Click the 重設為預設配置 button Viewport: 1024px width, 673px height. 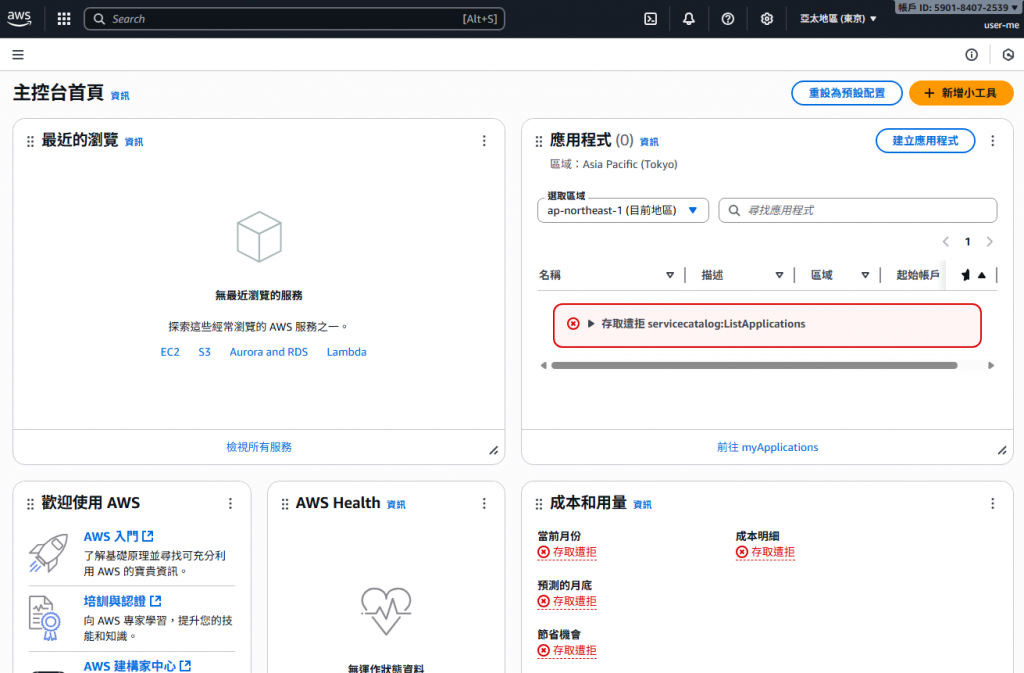coord(847,93)
